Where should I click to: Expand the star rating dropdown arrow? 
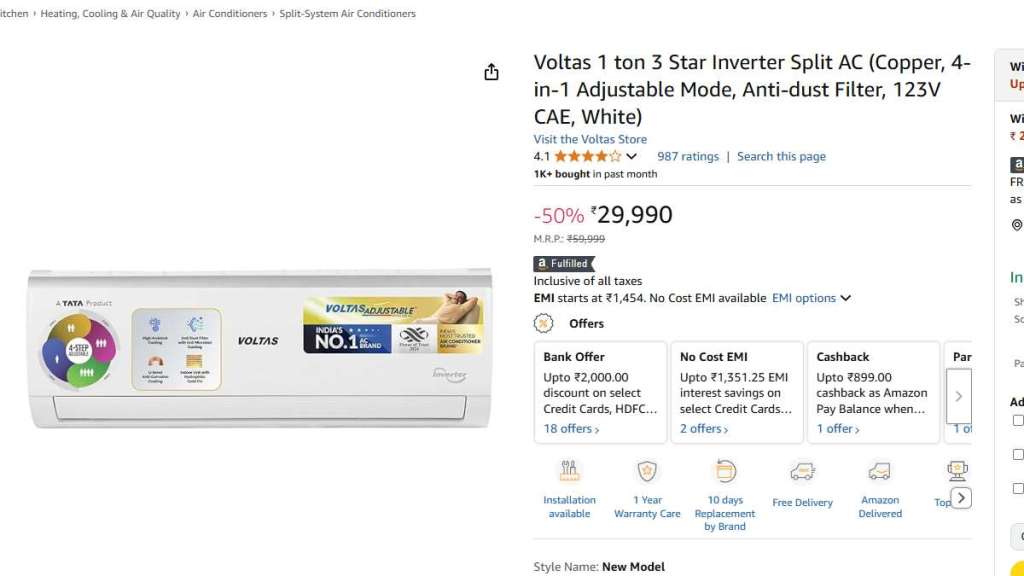point(631,157)
